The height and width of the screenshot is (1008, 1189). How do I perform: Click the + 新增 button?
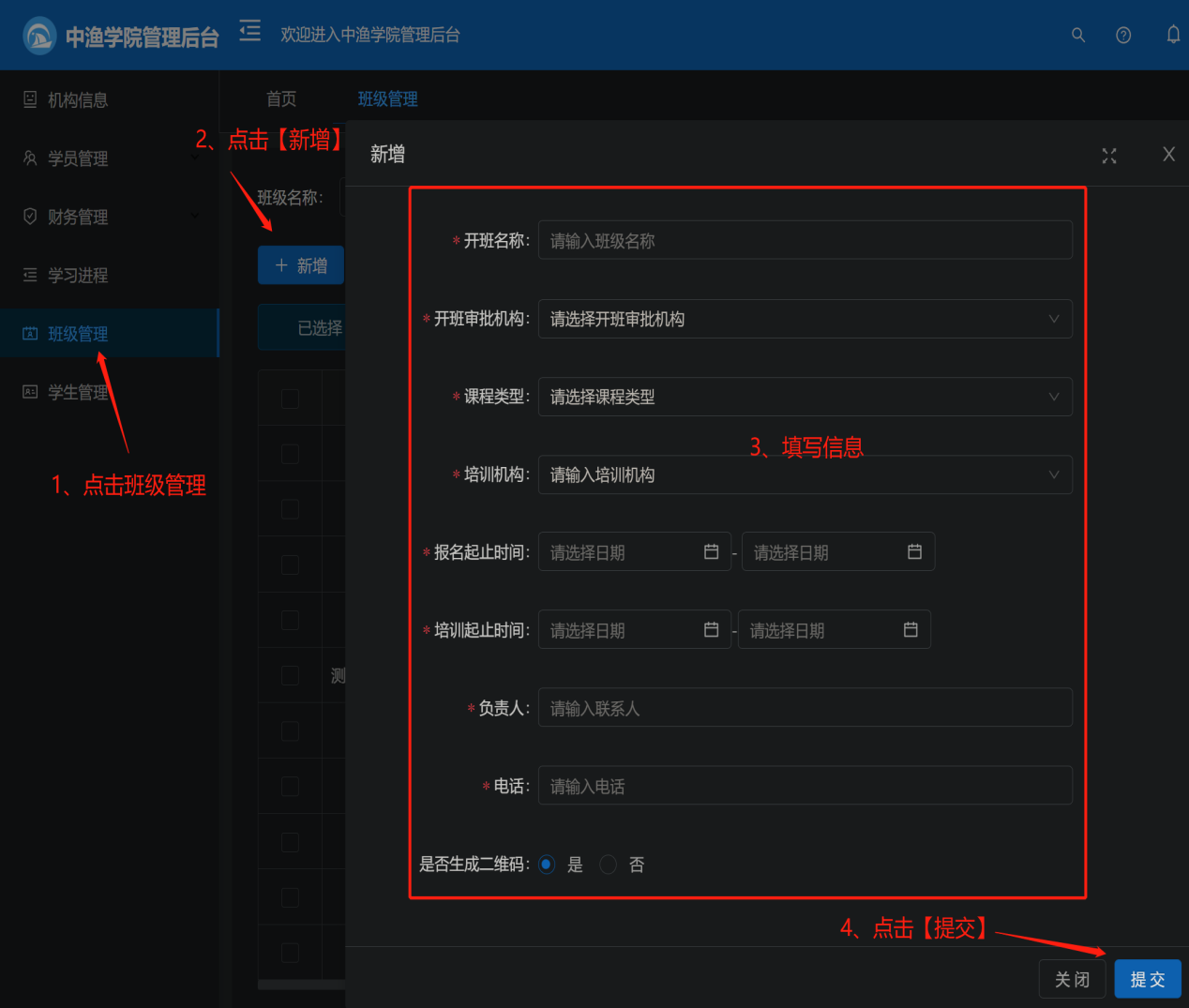coord(301,265)
